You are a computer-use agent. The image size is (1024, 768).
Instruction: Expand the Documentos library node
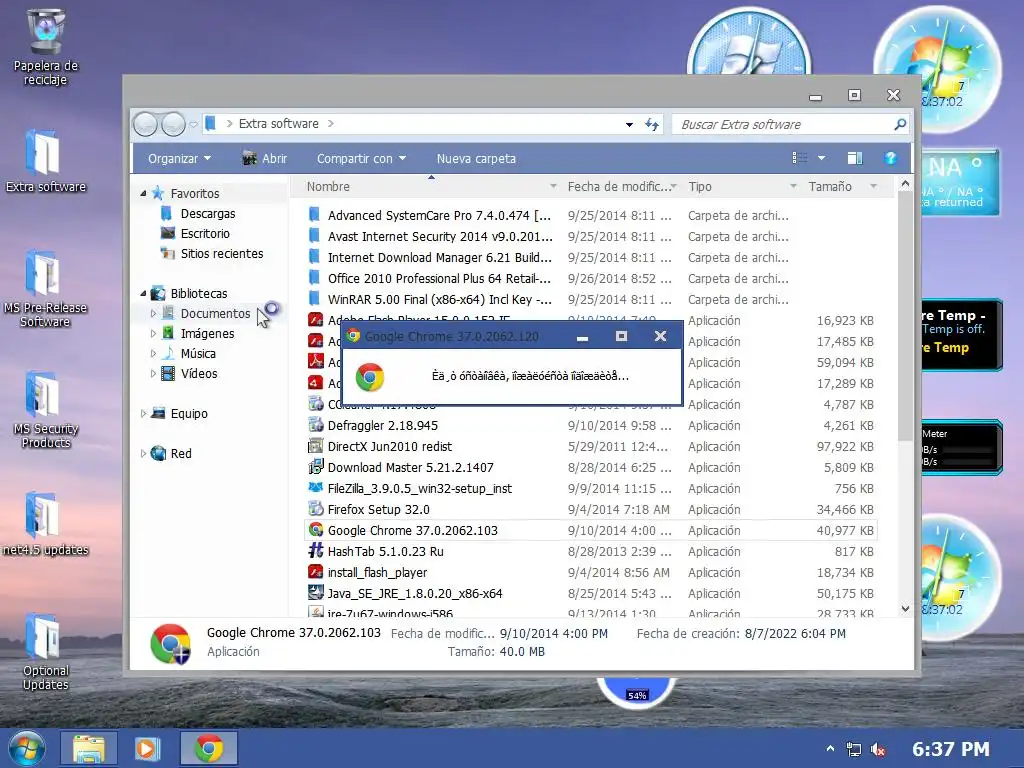click(153, 313)
